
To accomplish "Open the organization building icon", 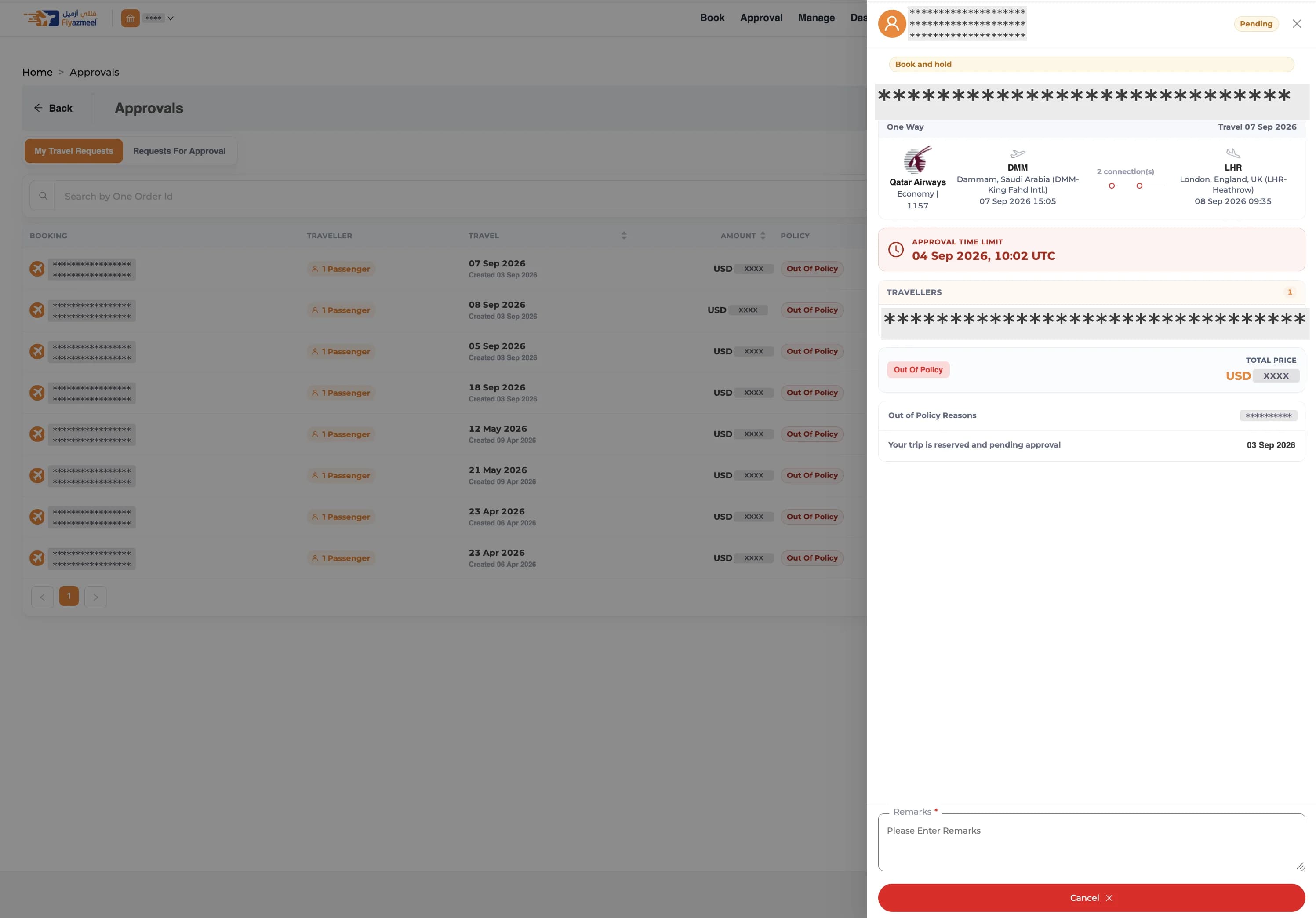I will (x=130, y=18).
